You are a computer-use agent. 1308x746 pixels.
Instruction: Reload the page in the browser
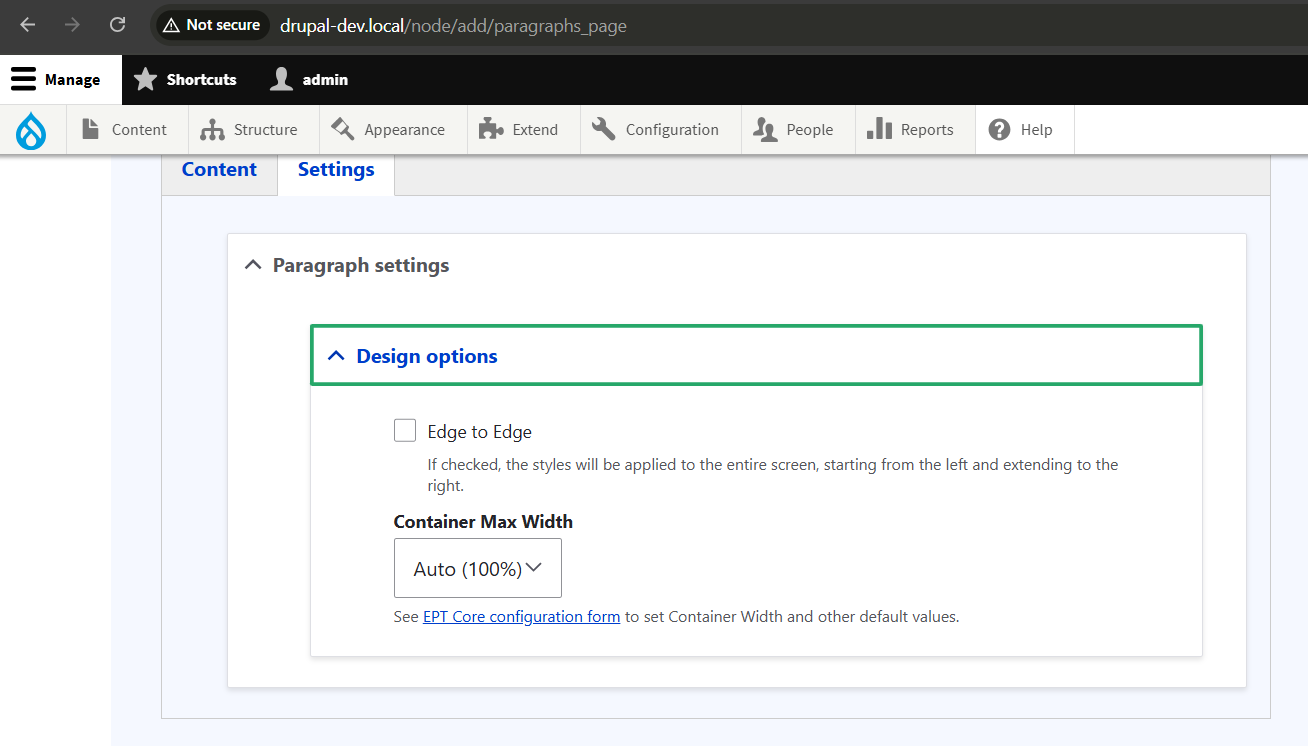pos(117,25)
